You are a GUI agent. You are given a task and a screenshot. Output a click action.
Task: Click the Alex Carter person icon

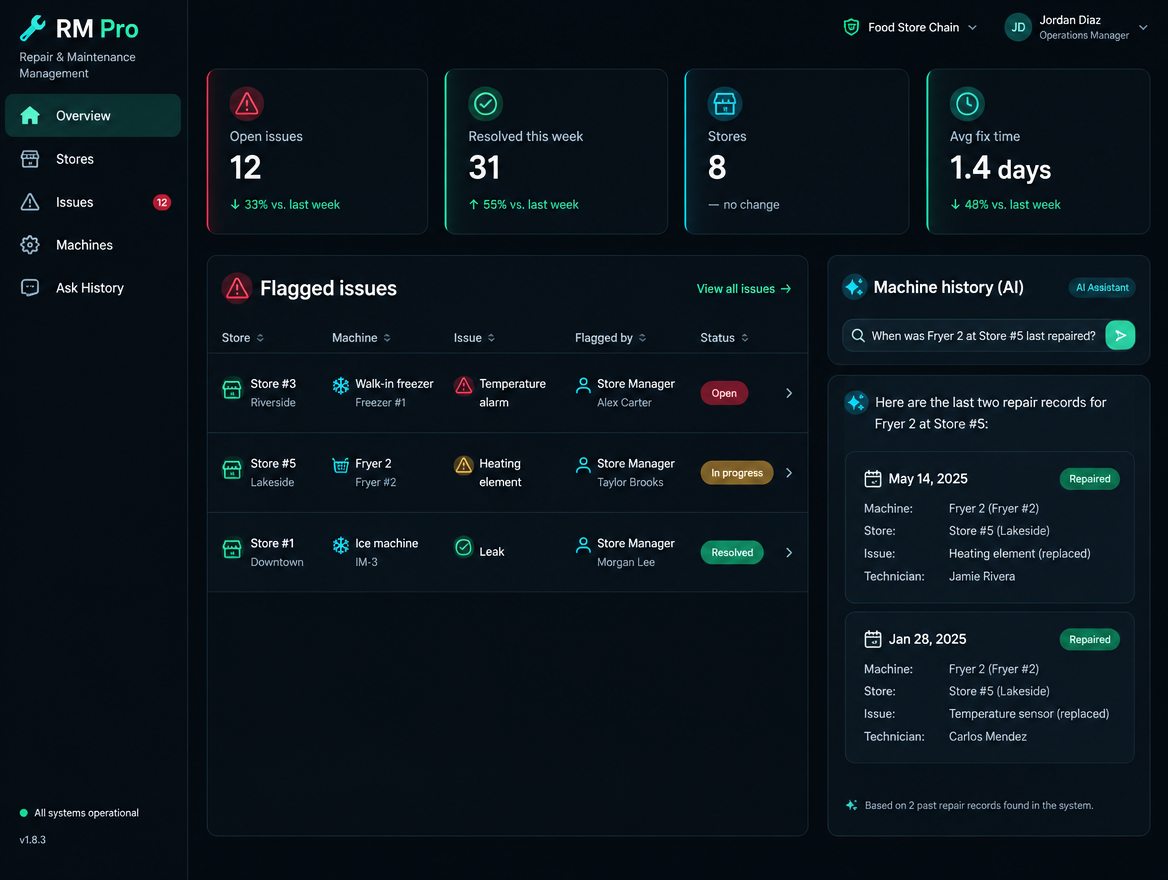pos(583,385)
